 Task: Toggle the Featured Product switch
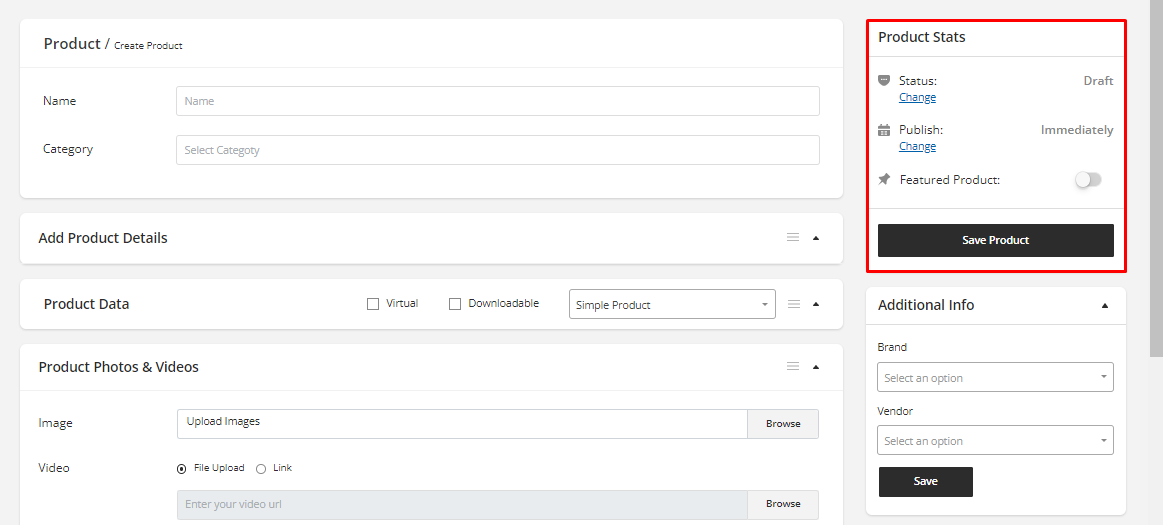coord(1087,180)
